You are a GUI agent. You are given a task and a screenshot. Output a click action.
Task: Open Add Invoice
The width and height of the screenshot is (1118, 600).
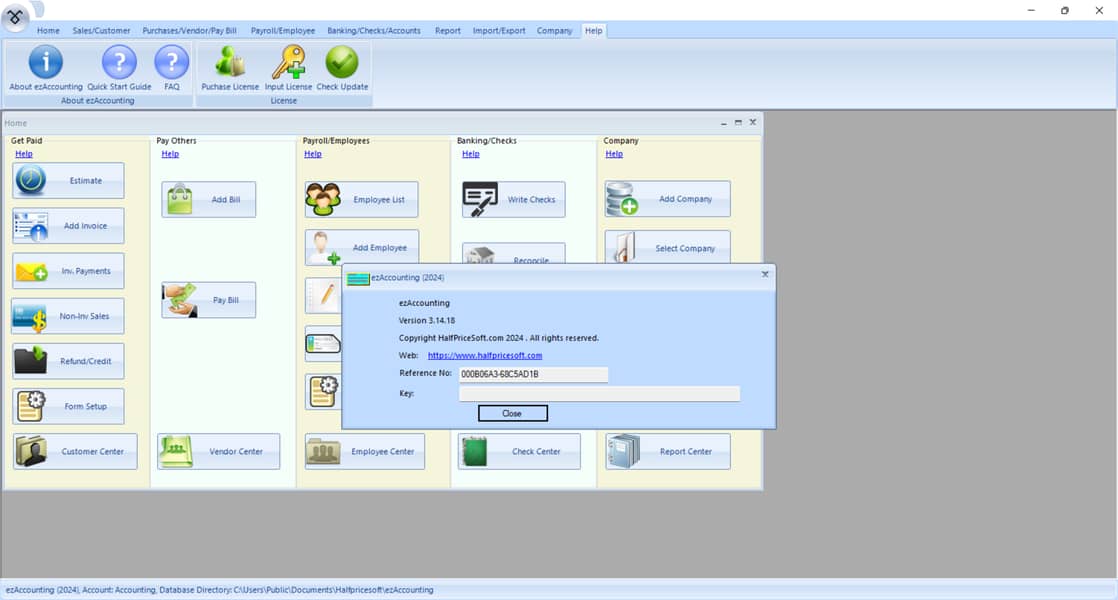(x=68, y=226)
